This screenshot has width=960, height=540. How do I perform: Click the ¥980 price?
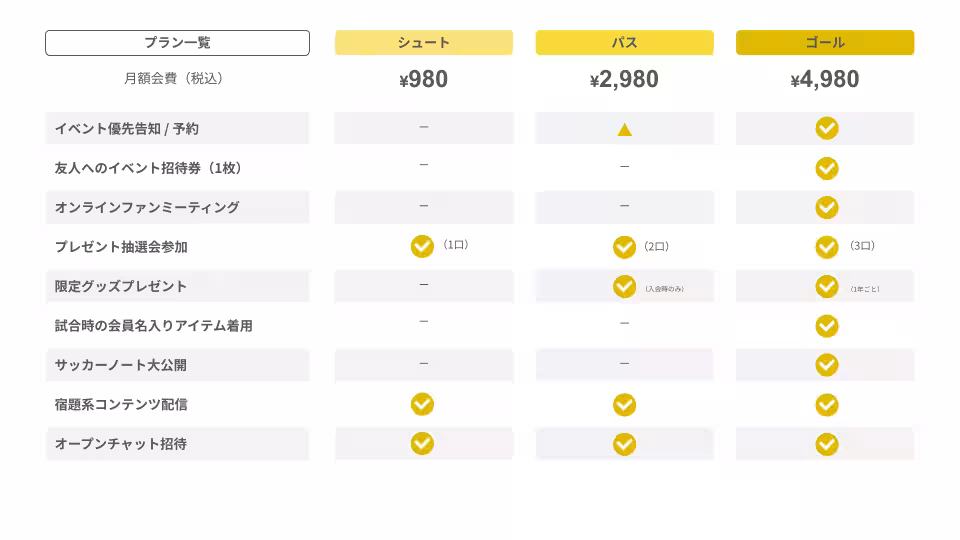(x=424, y=80)
